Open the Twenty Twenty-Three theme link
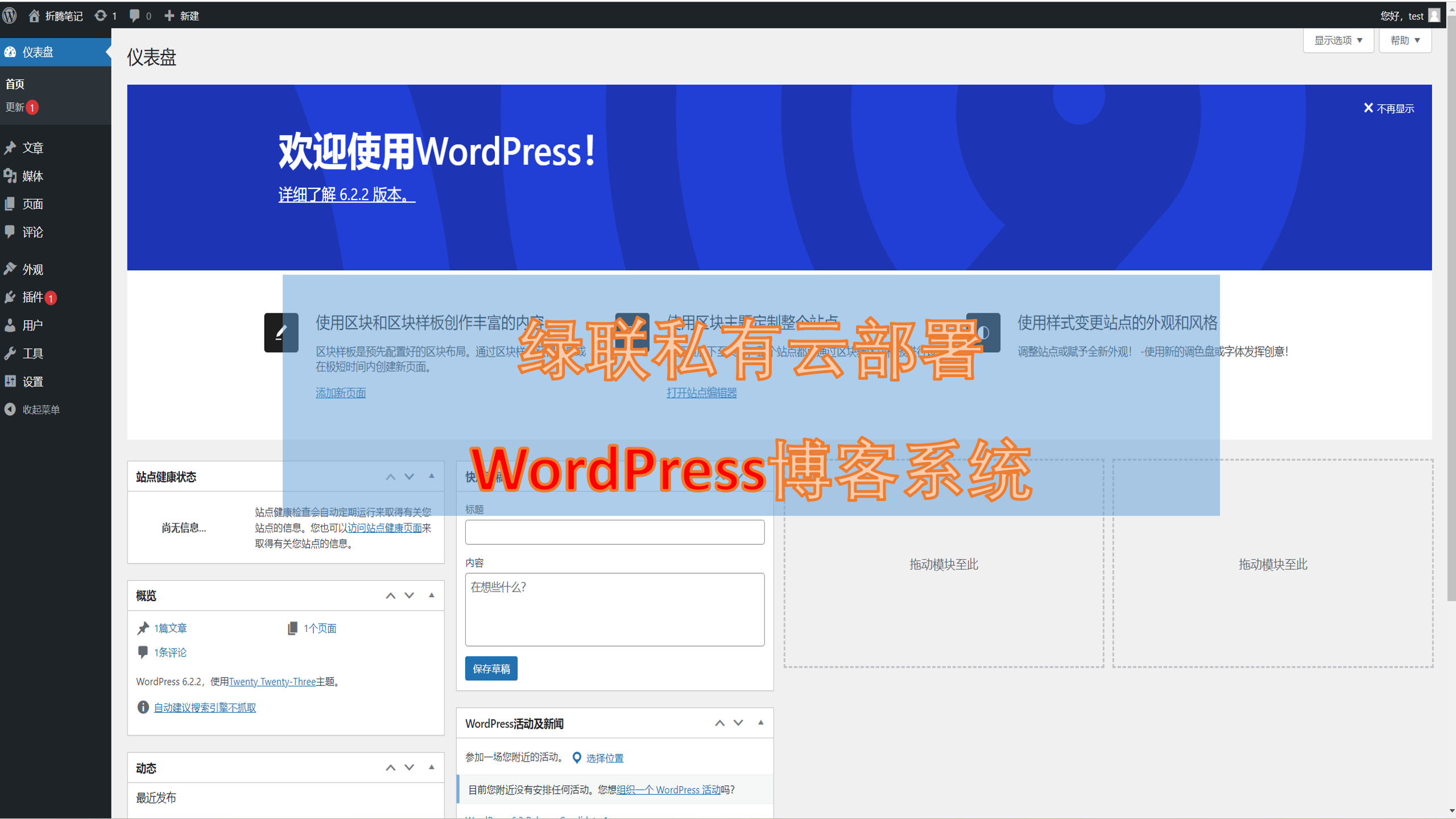1456x819 pixels. coord(272,681)
